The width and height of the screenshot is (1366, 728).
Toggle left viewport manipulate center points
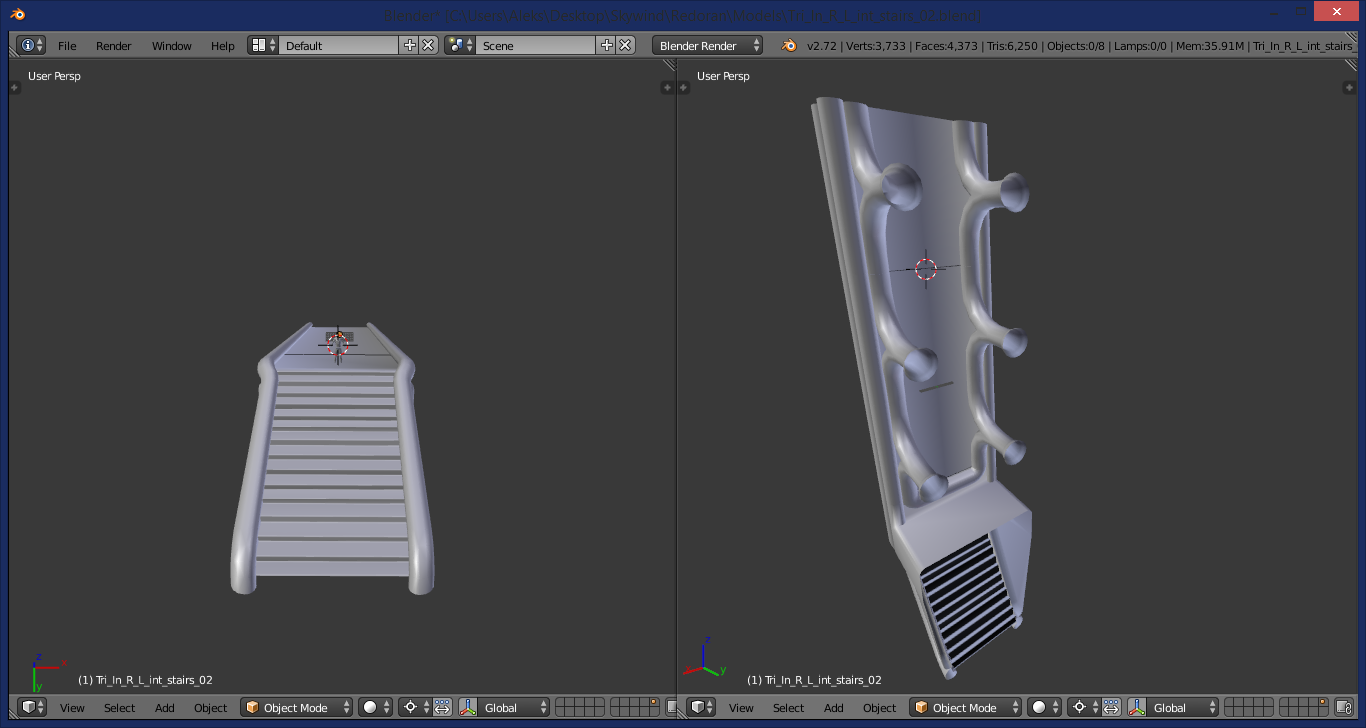(442, 707)
